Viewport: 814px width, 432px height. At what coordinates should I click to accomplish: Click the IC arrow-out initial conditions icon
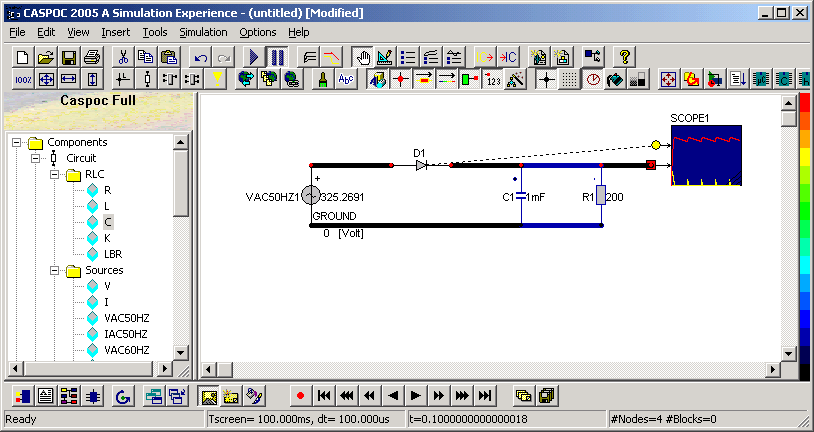[x=485, y=57]
